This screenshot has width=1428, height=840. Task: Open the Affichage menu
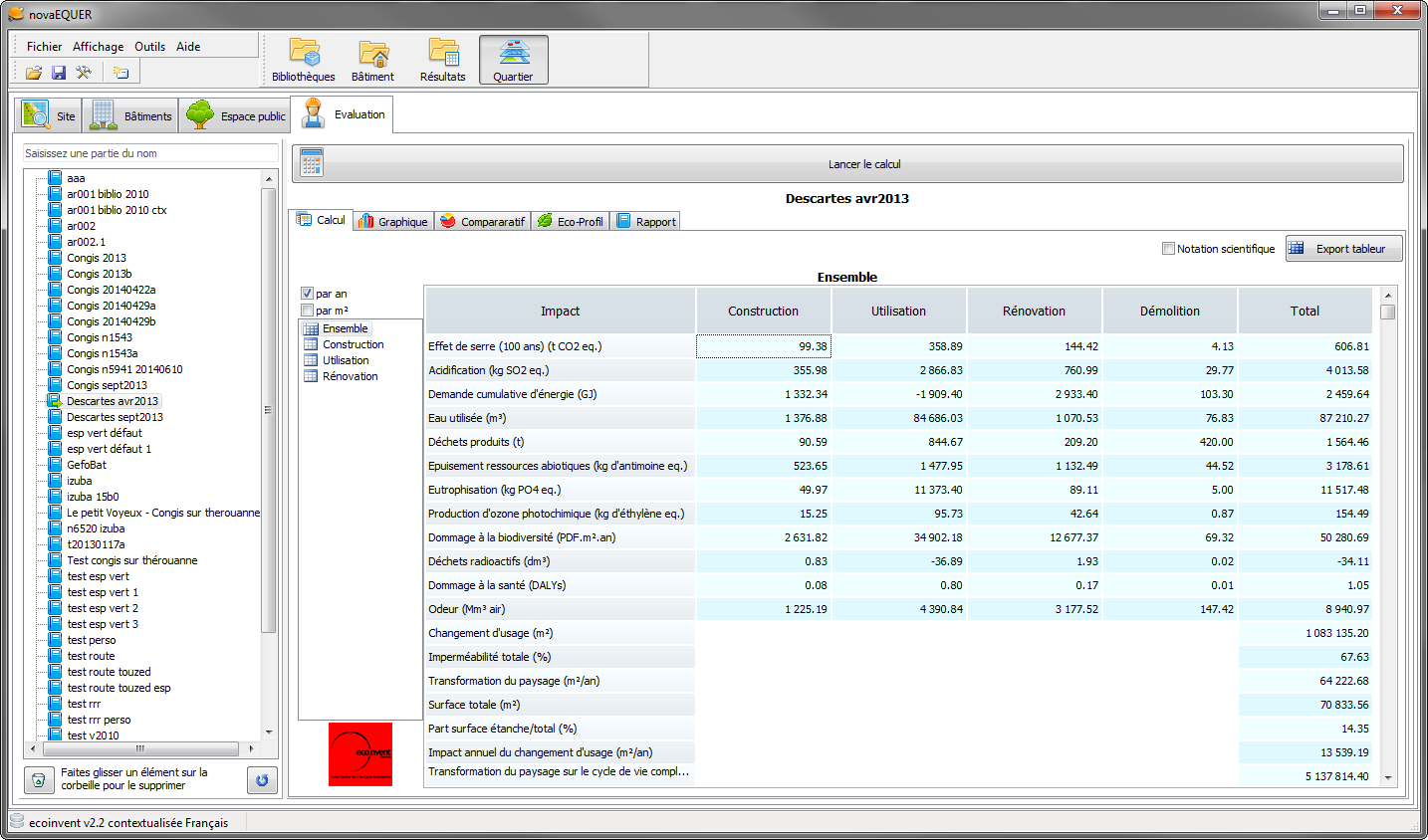(x=99, y=47)
